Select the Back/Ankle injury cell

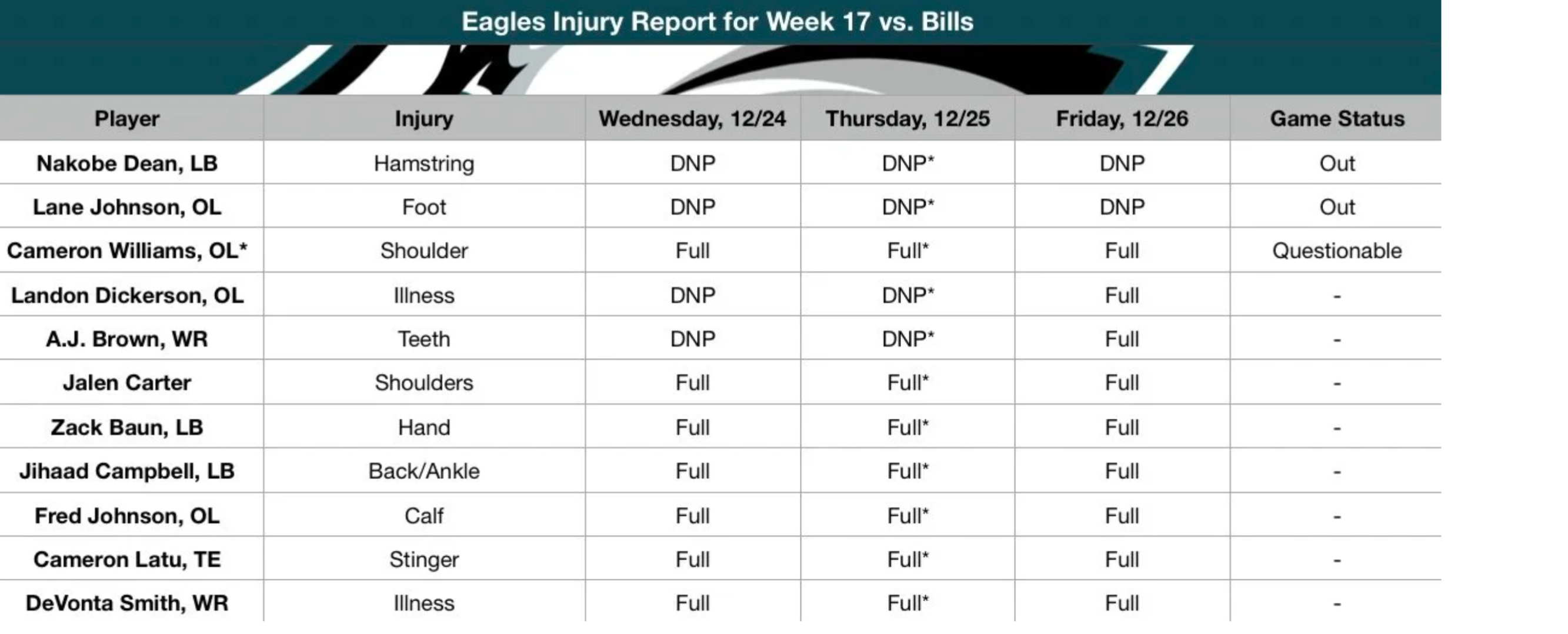(x=423, y=471)
